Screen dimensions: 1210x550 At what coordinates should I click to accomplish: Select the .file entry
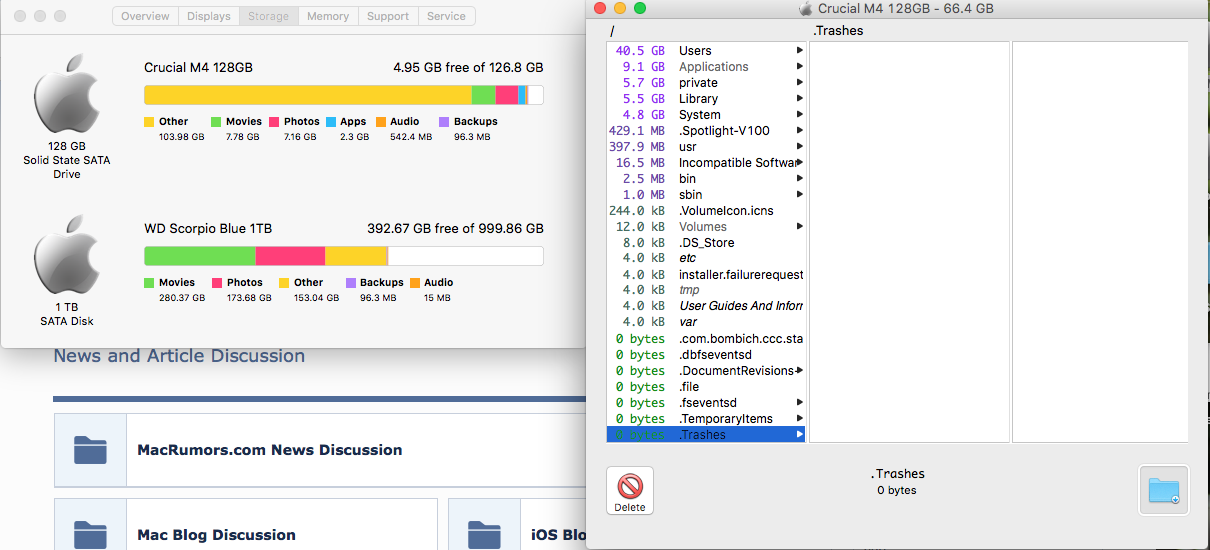706,386
